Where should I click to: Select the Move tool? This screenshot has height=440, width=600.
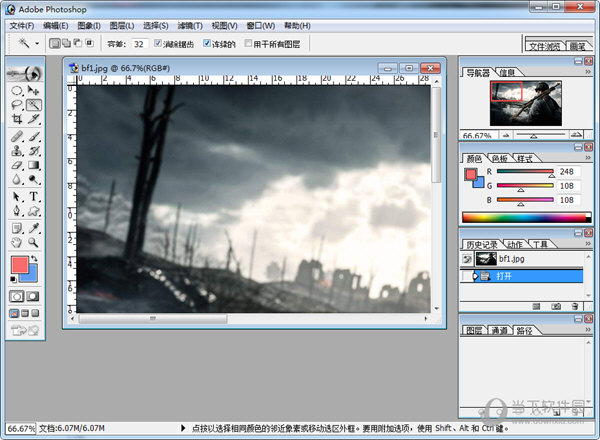tap(34, 91)
